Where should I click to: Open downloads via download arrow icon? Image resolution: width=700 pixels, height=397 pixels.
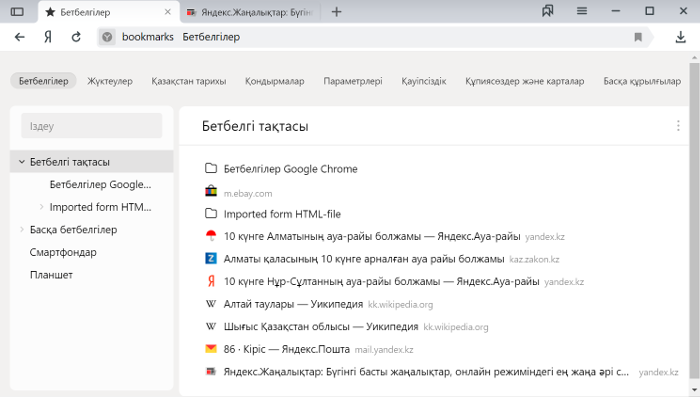pyautogui.click(x=680, y=37)
